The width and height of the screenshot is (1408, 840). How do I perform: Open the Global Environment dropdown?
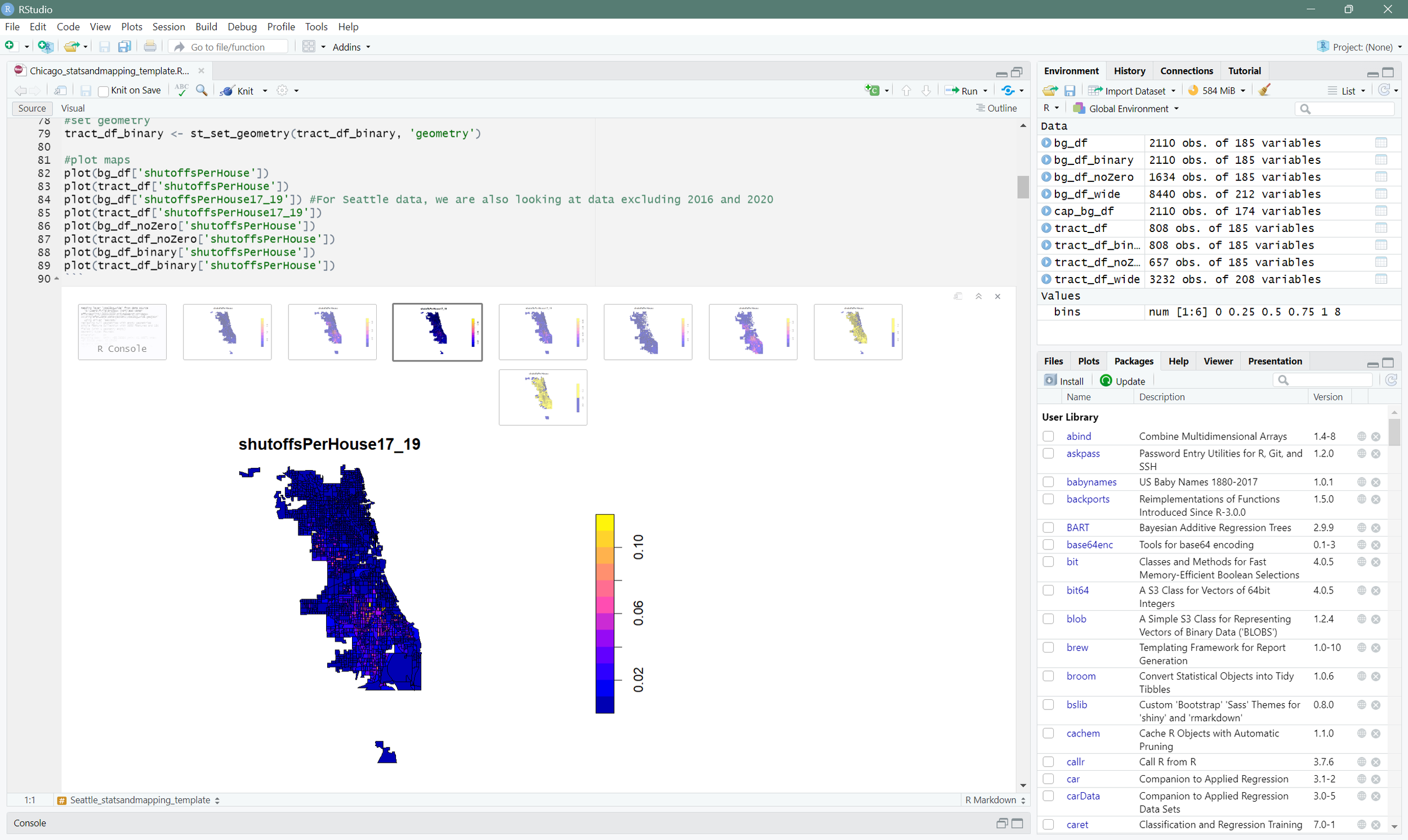(x=1126, y=109)
